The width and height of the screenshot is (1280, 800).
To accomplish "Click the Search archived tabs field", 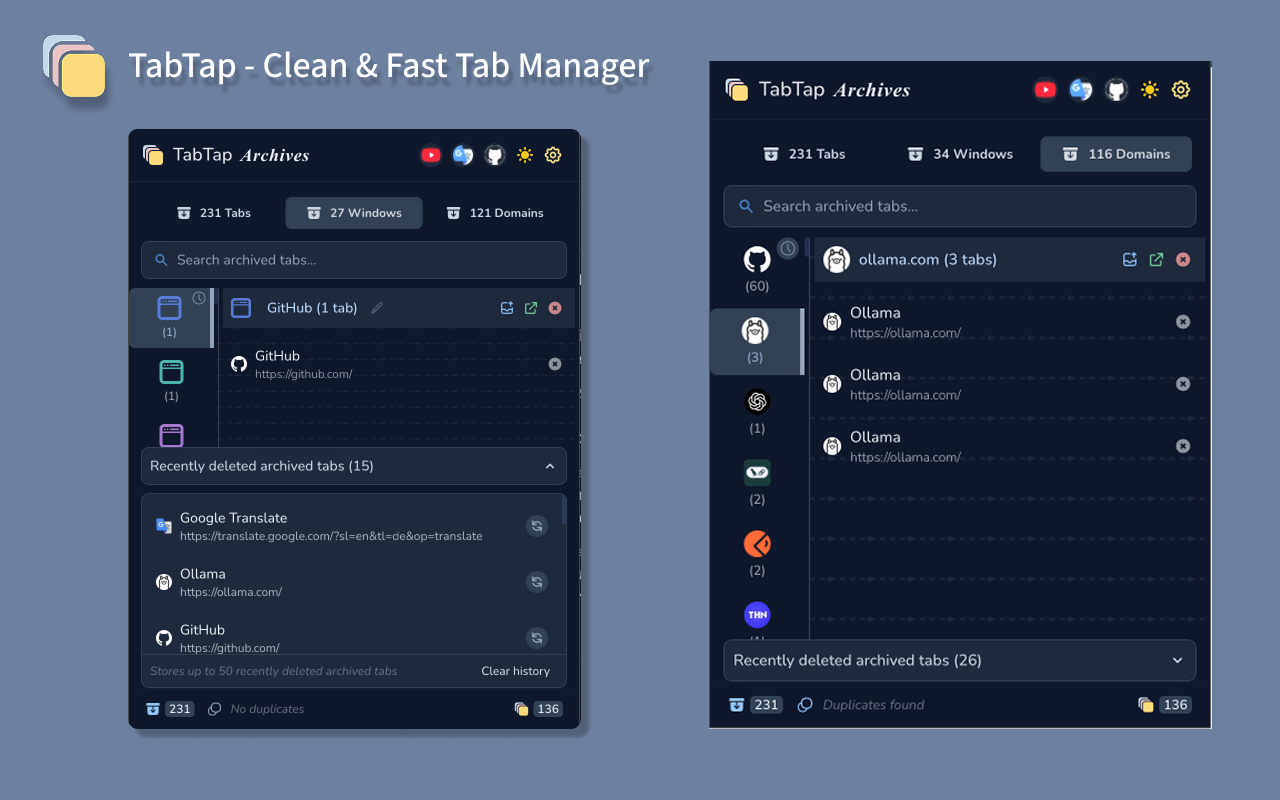I will [x=959, y=206].
